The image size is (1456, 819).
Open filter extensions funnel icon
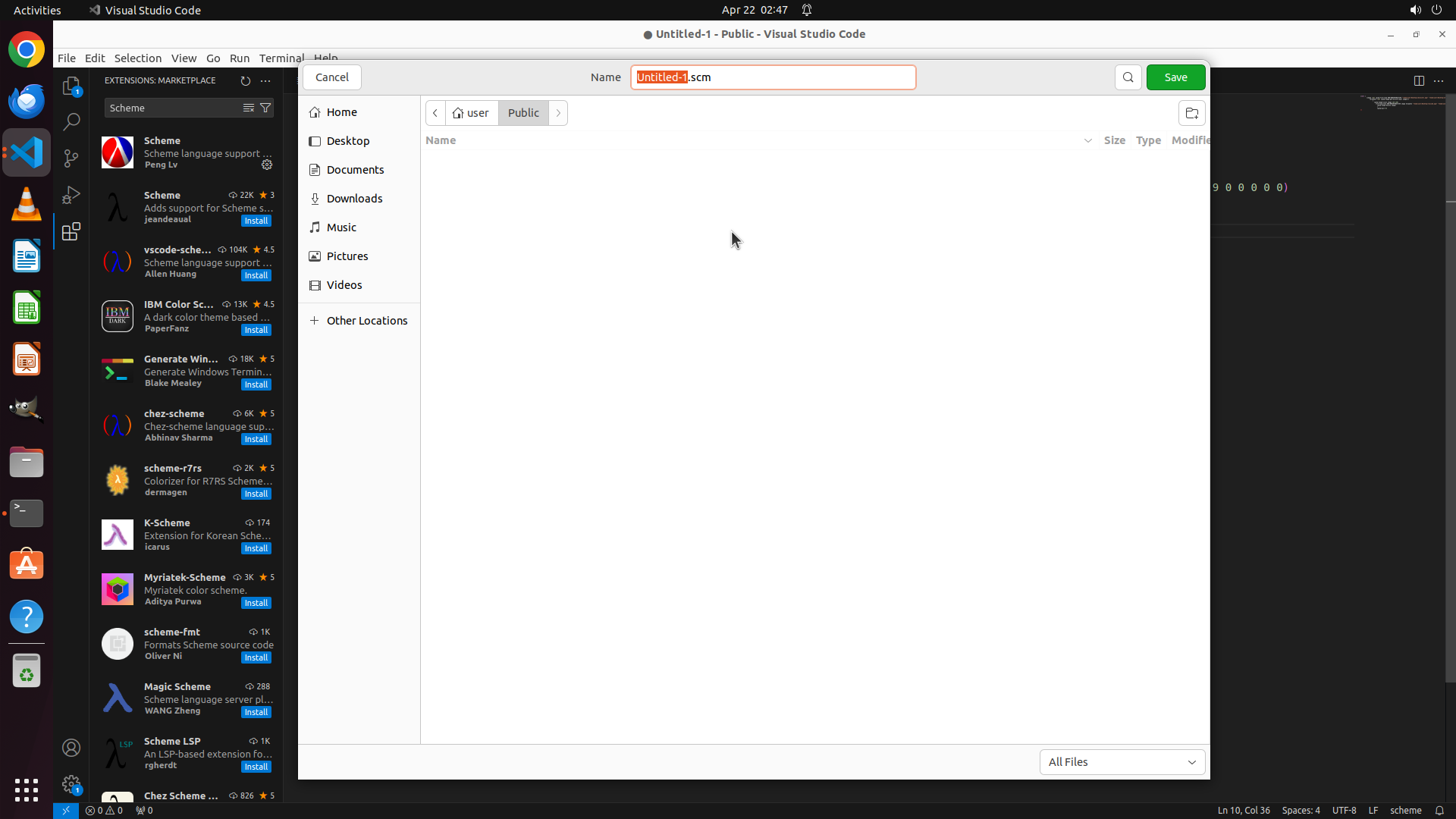pyautogui.click(x=265, y=108)
